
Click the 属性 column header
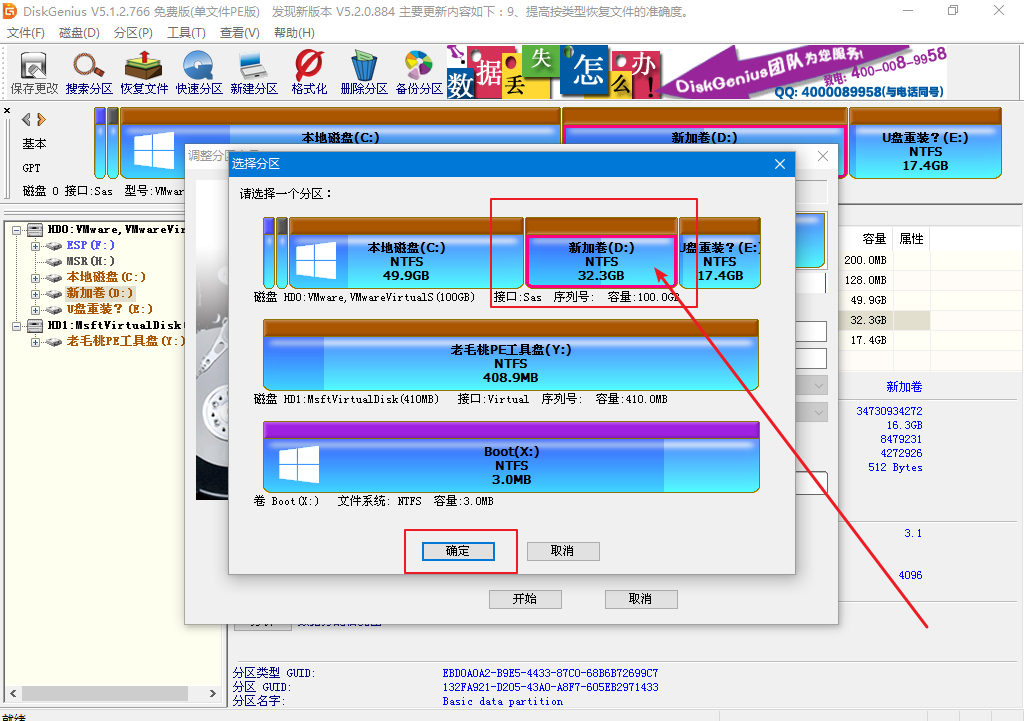point(911,239)
